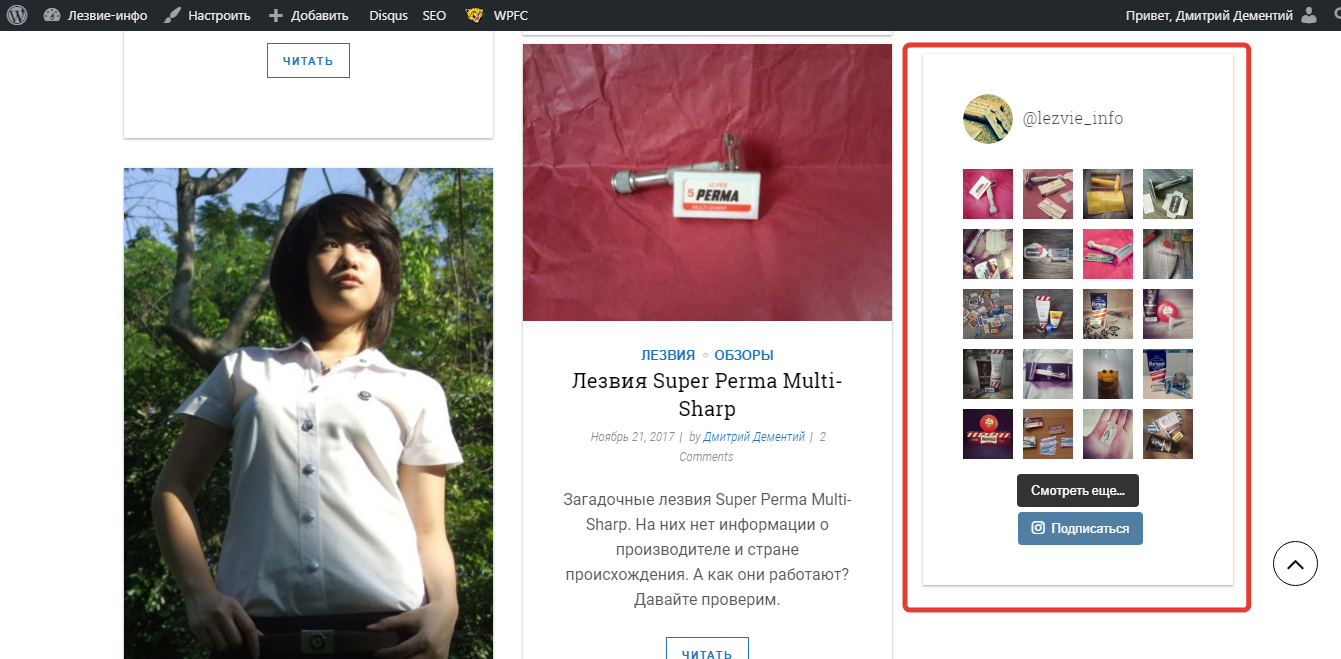Click the @lezvie_info round profile avatar

(x=987, y=119)
